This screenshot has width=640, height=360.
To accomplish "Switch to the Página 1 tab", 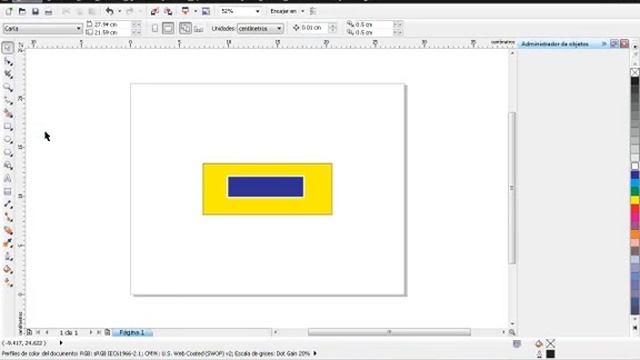I will point(132,333).
